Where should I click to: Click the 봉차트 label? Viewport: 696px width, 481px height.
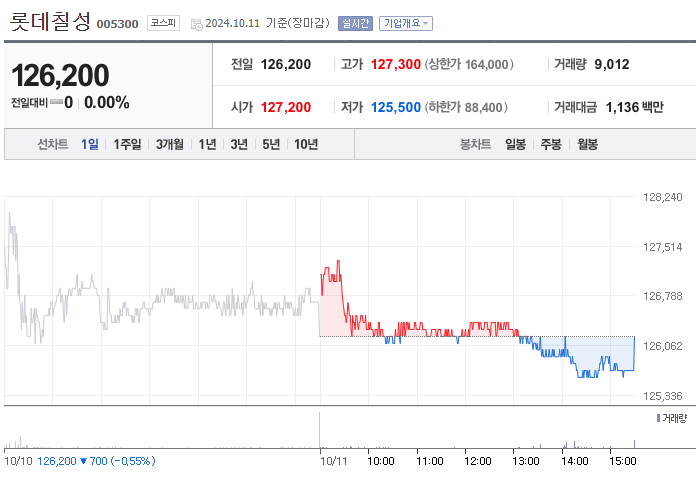pyautogui.click(x=475, y=144)
